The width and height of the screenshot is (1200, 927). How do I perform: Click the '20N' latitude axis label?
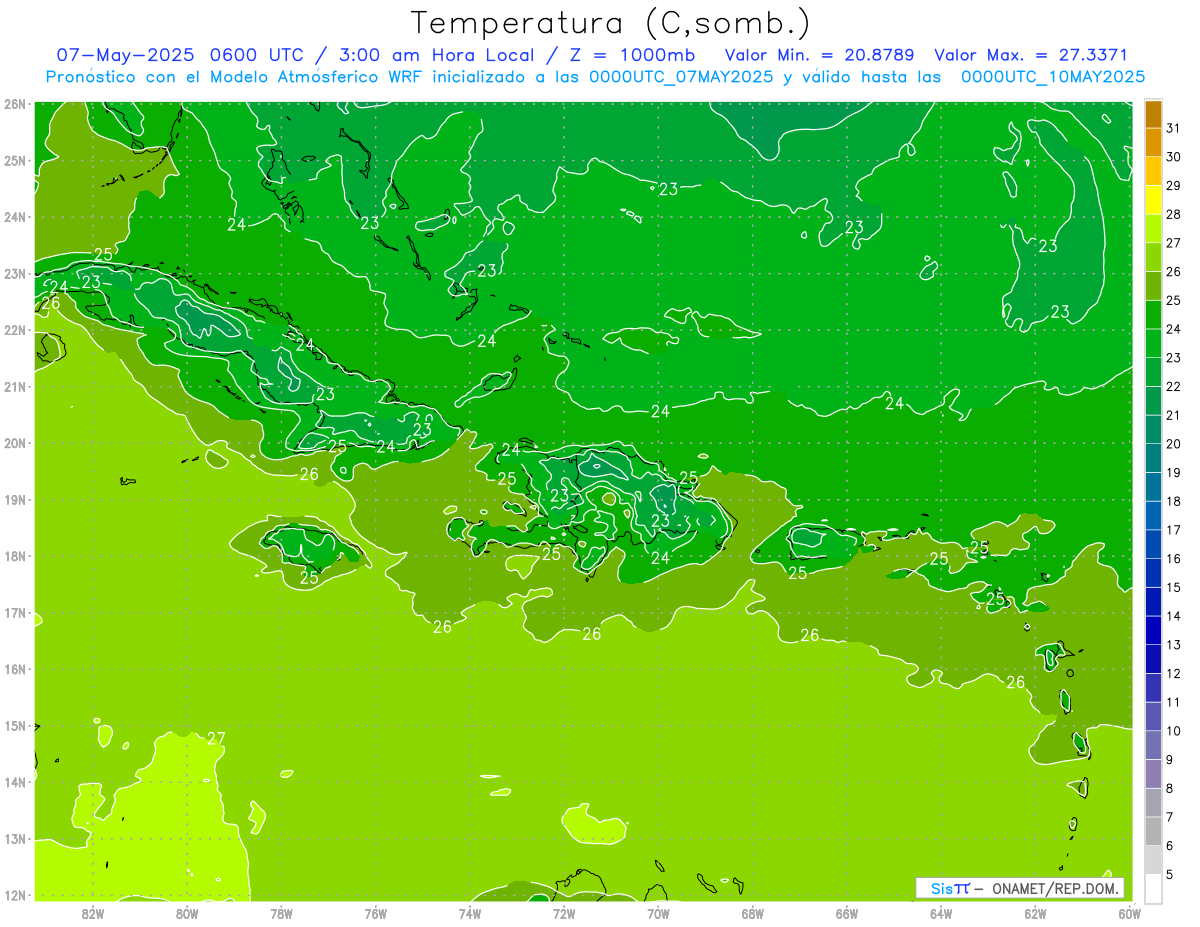15,443
